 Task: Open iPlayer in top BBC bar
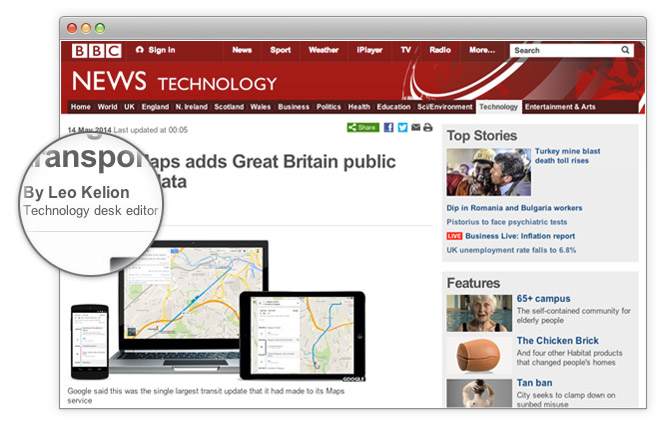(369, 50)
